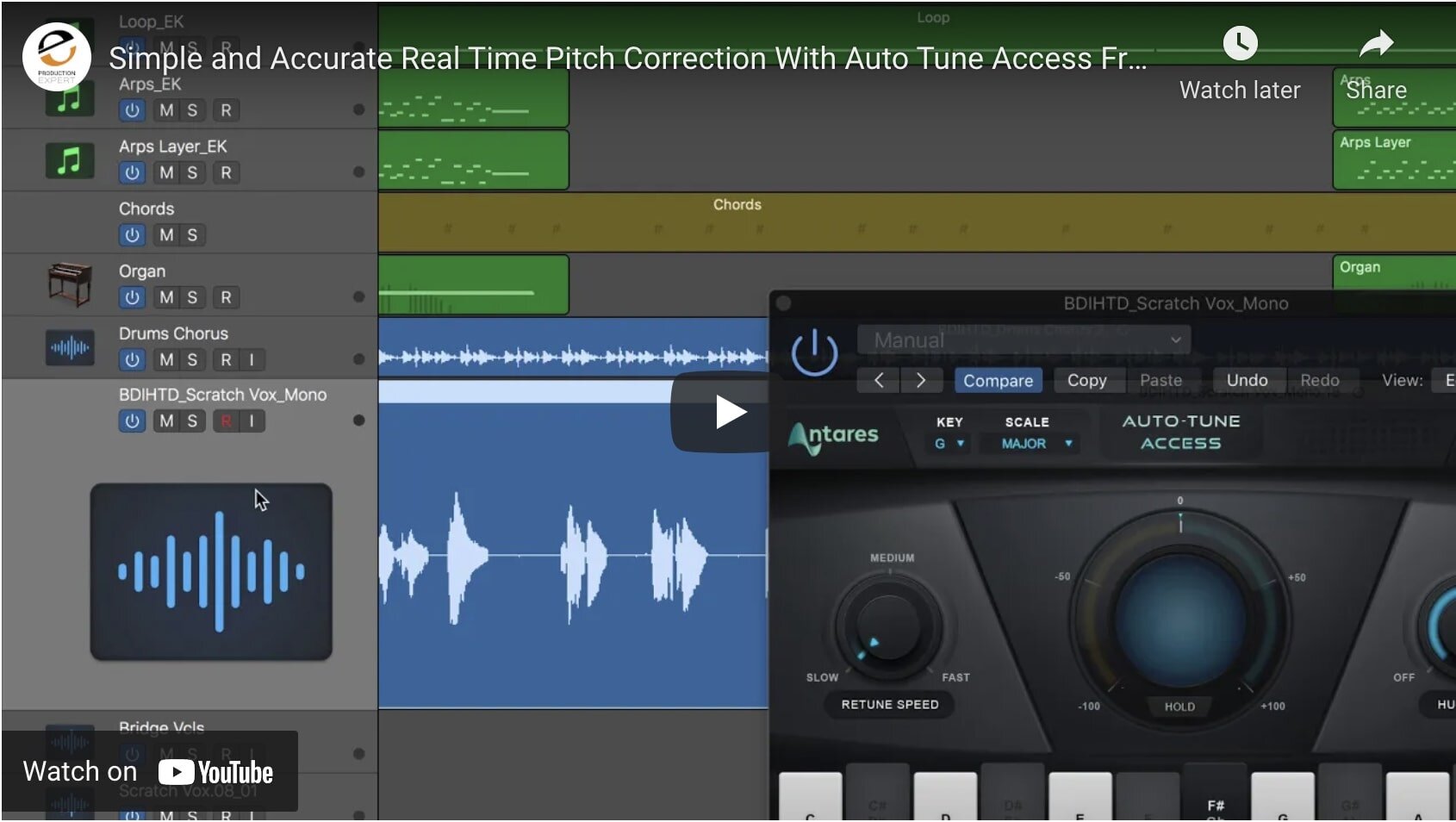Screen dimensions: 1456x822
Task: Click the HOLD button under pitch meter
Action: (1179, 707)
